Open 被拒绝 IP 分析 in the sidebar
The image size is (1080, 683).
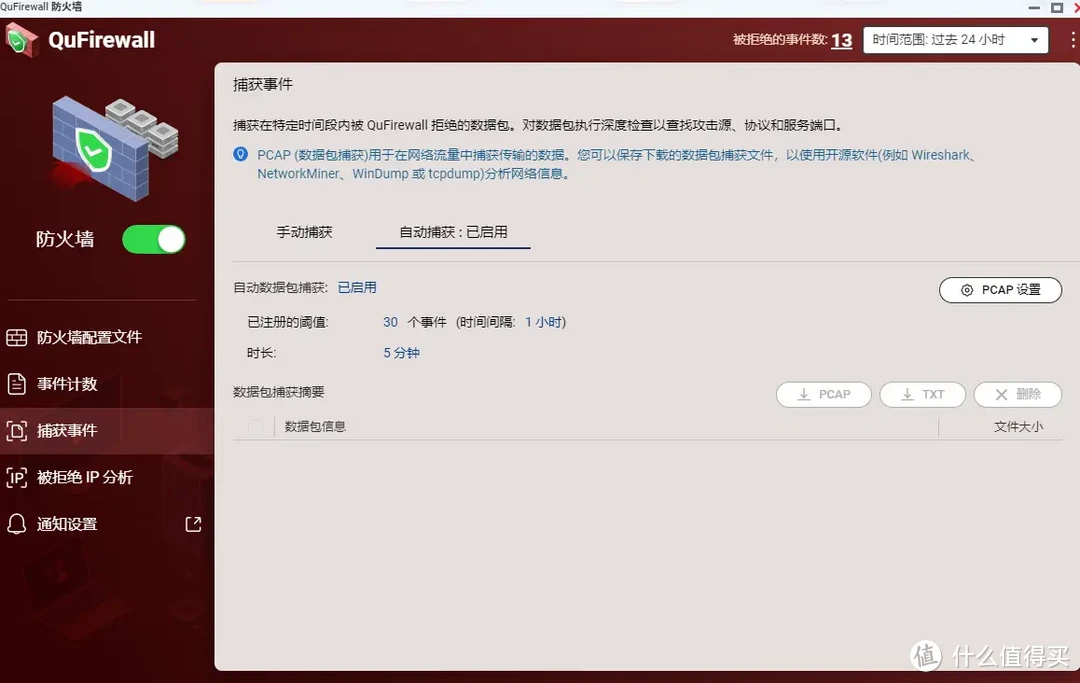click(84, 477)
